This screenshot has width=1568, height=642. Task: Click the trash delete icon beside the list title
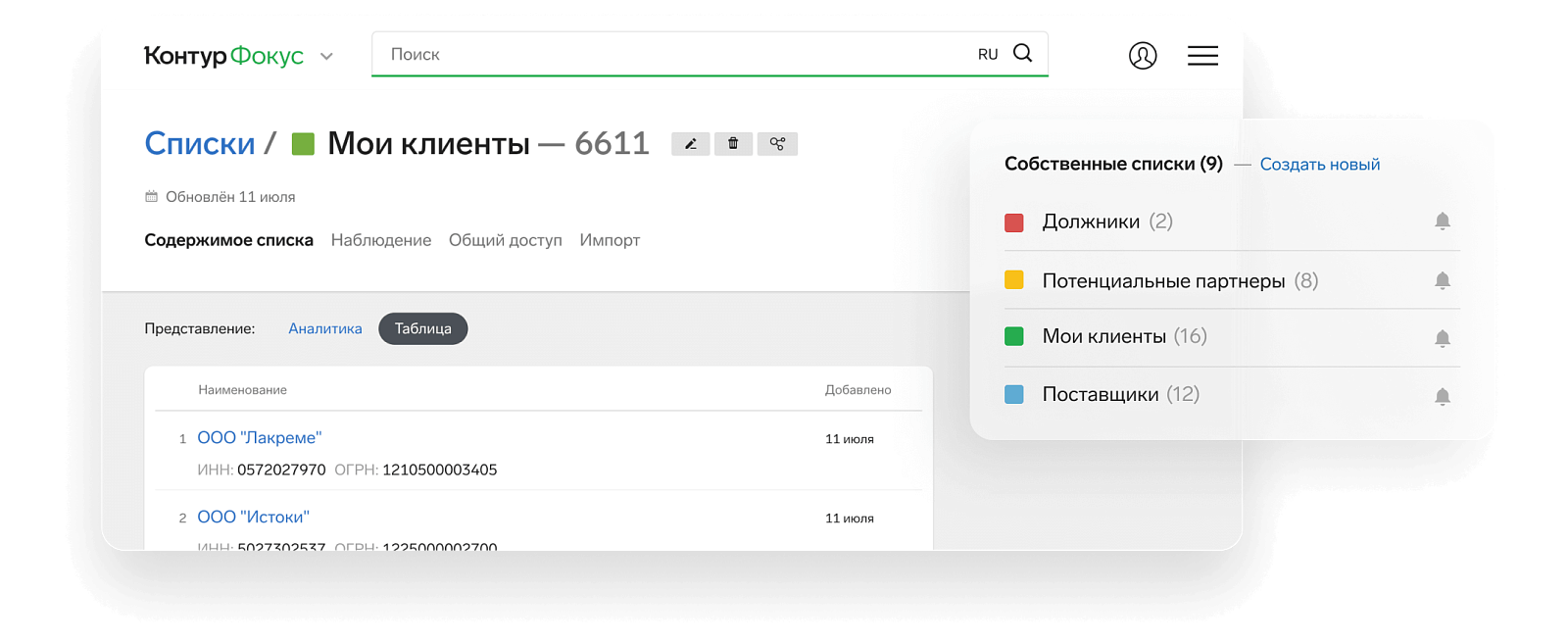[733, 144]
